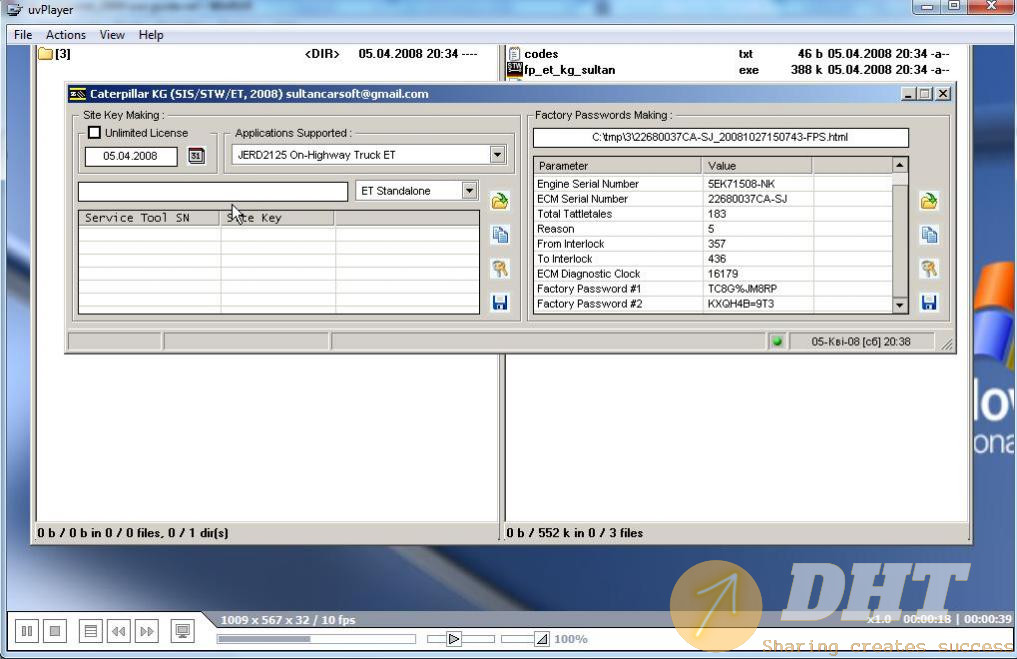Image resolution: width=1017 pixels, height=659 pixels.
Task: Click the save floppy icon in Site Key Making
Action: click(x=499, y=302)
